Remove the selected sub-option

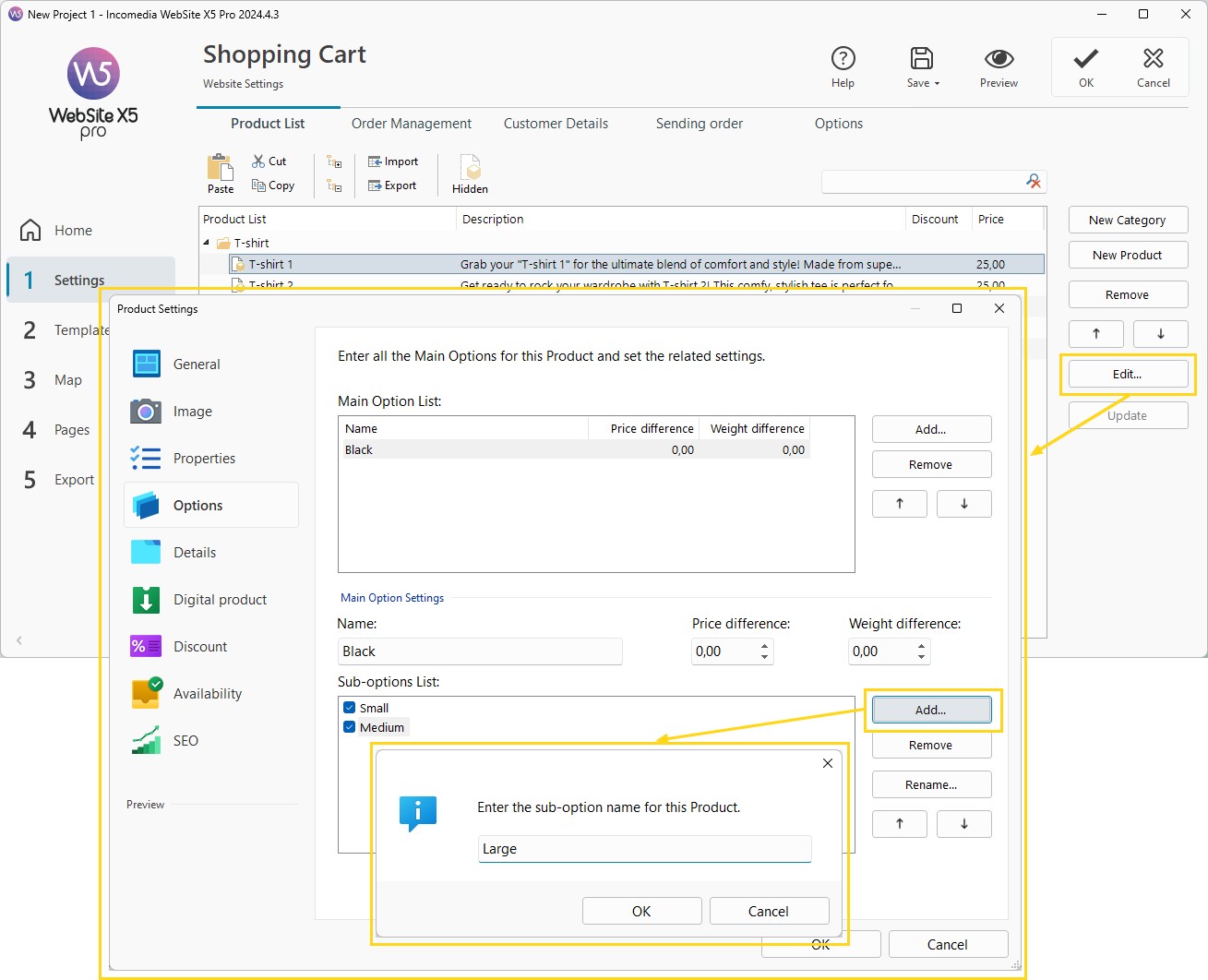[931, 746]
